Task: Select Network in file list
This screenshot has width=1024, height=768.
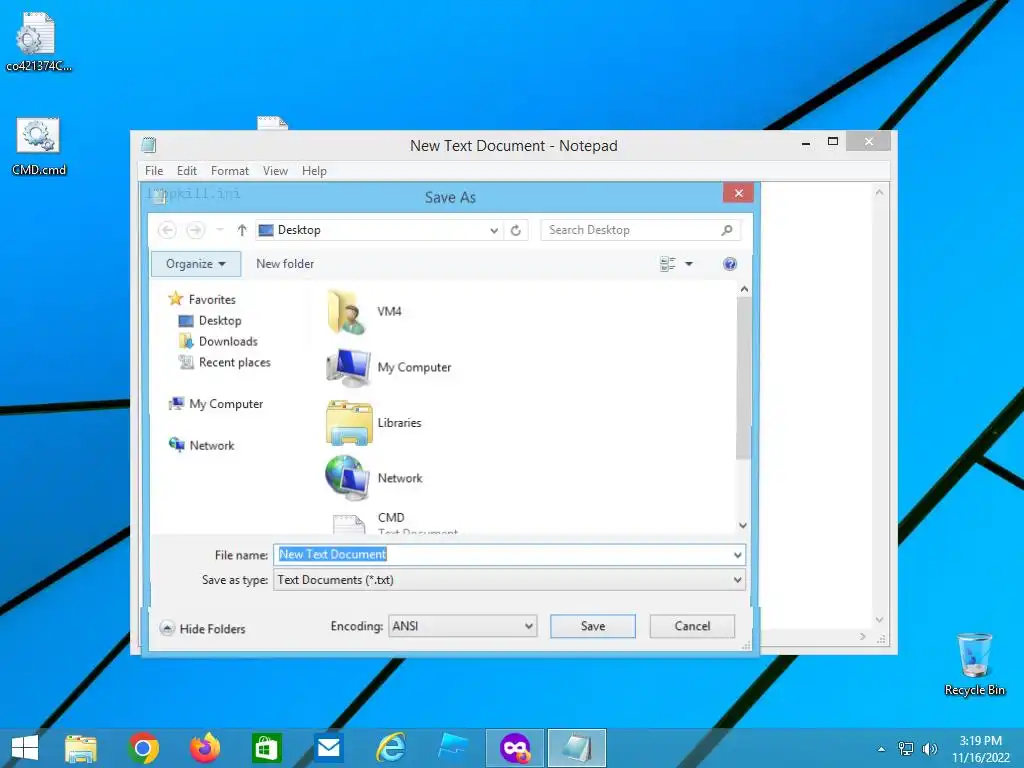Action: click(374, 478)
